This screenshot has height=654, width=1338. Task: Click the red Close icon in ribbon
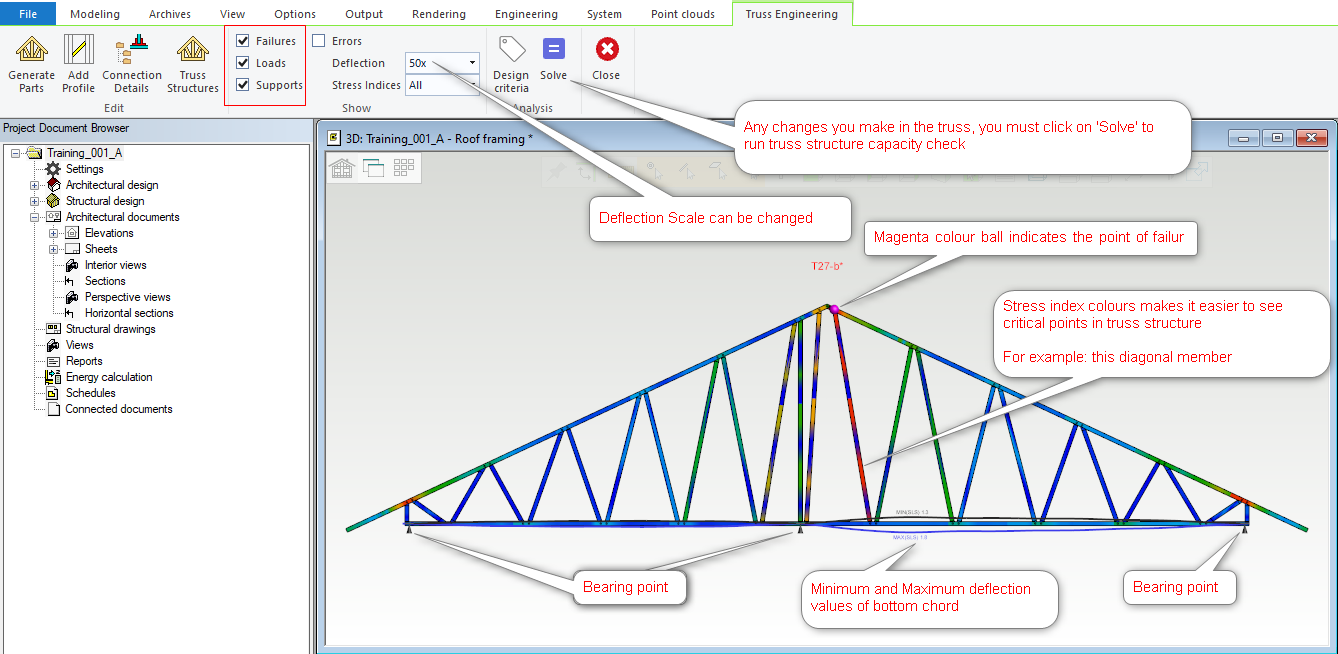coord(606,51)
